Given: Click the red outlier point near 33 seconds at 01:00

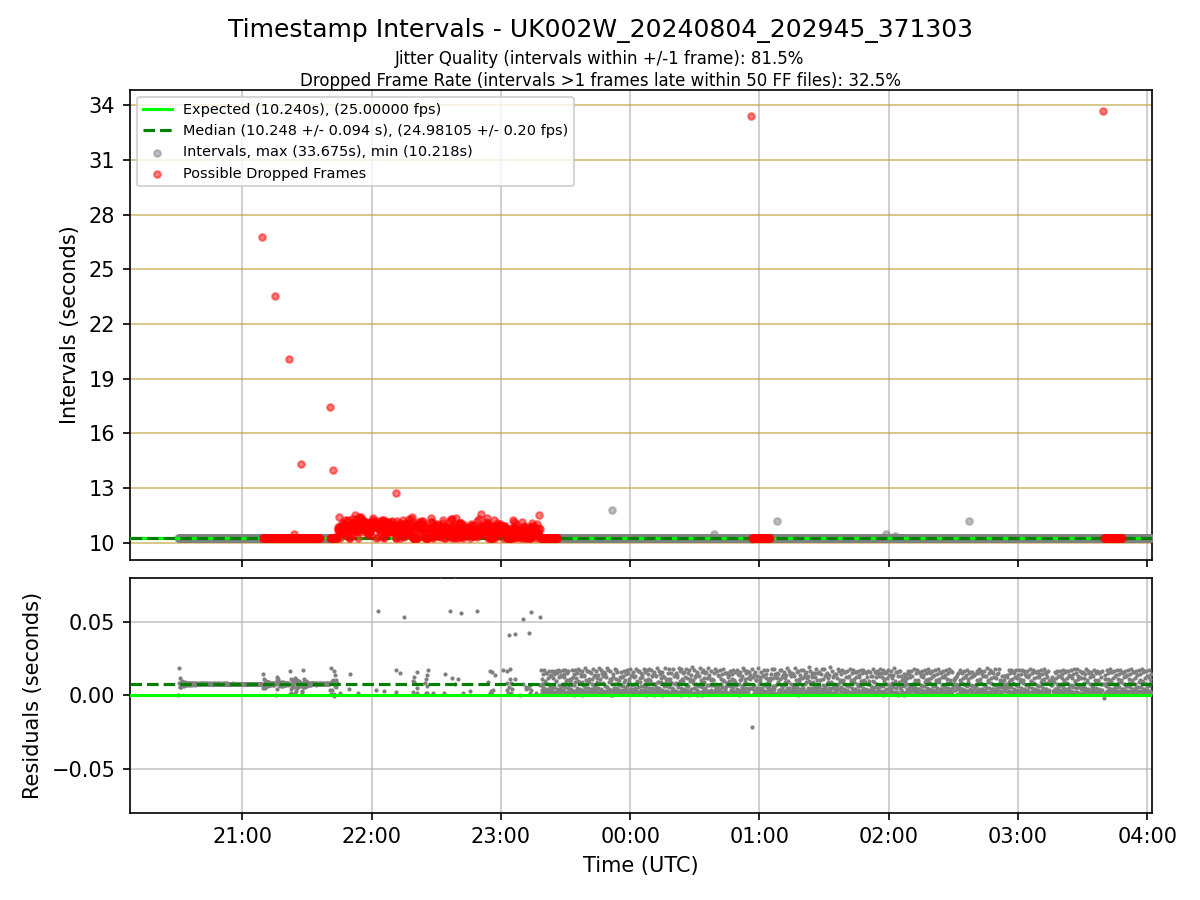Looking at the screenshot, I should (751, 116).
